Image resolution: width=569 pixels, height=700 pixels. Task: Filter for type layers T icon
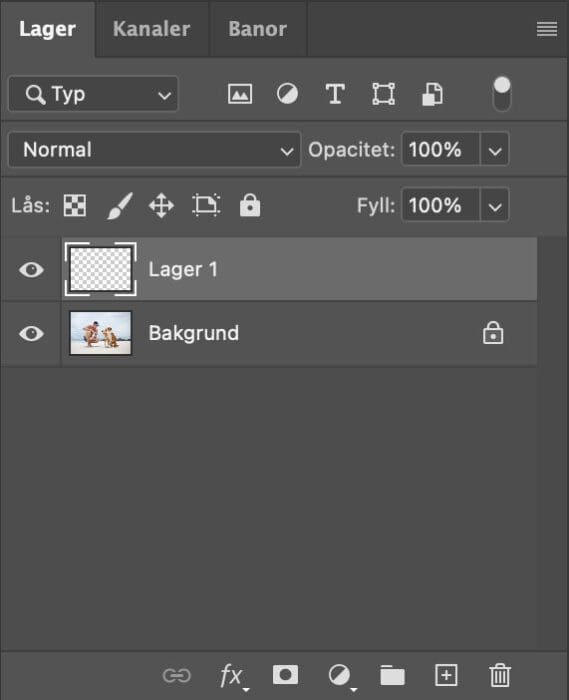pyautogui.click(x=335, y=94)
